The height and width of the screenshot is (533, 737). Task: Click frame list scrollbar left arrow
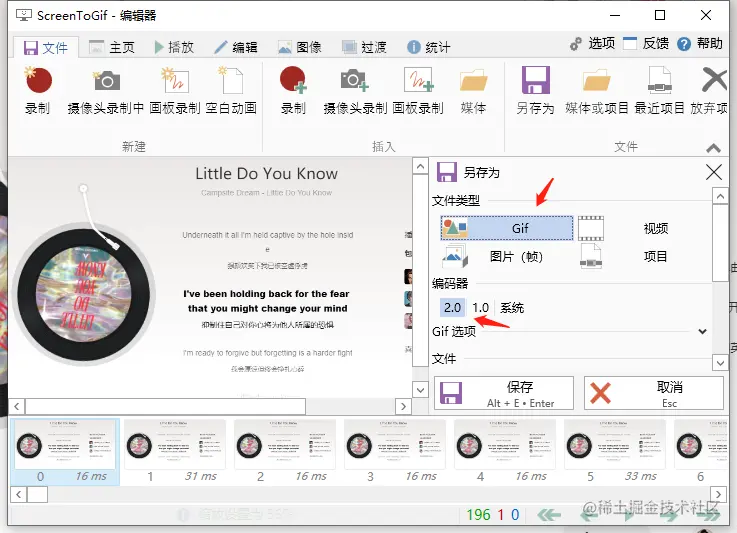[18, 494]
